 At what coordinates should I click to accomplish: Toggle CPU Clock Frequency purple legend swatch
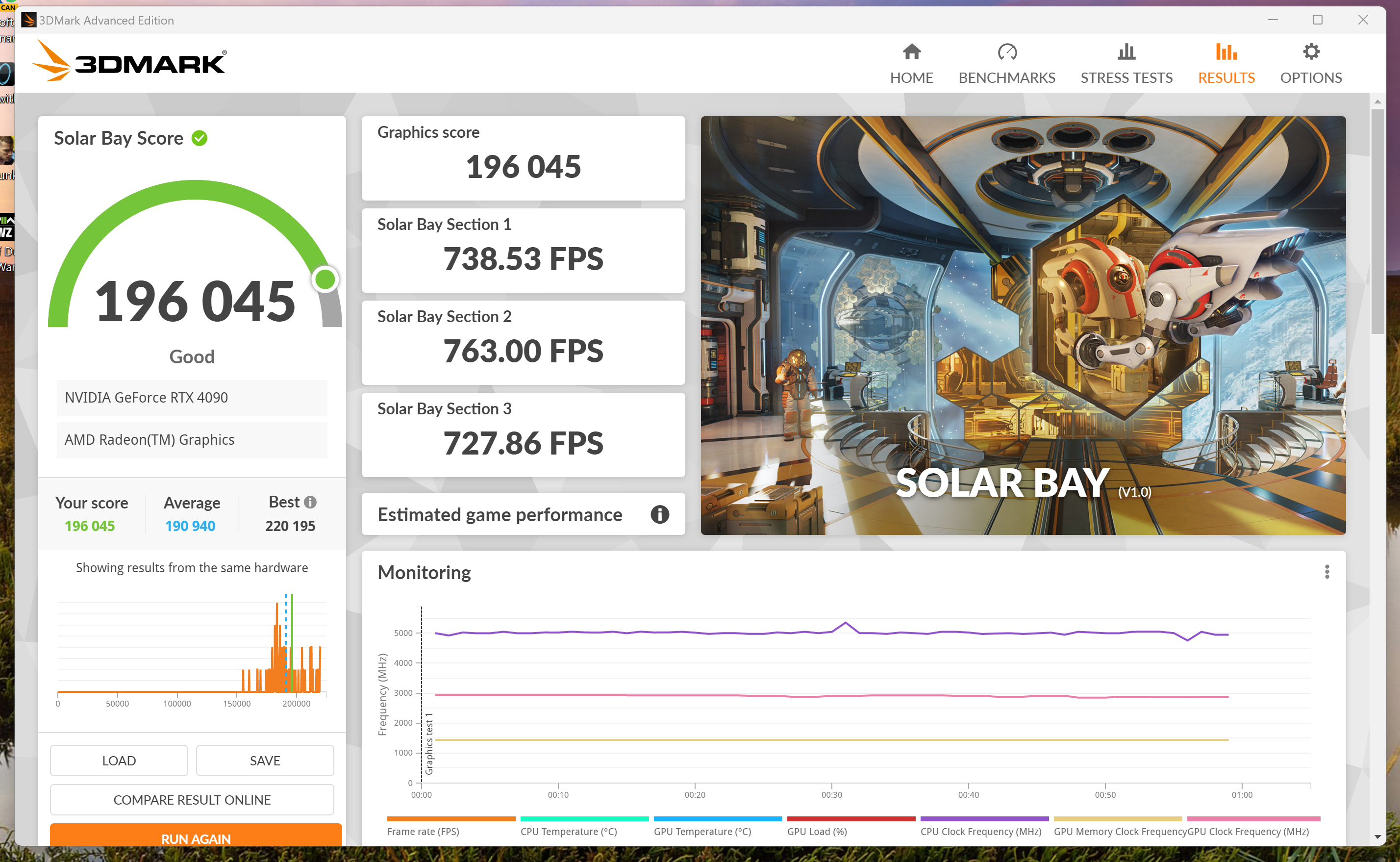pos(984,819)
